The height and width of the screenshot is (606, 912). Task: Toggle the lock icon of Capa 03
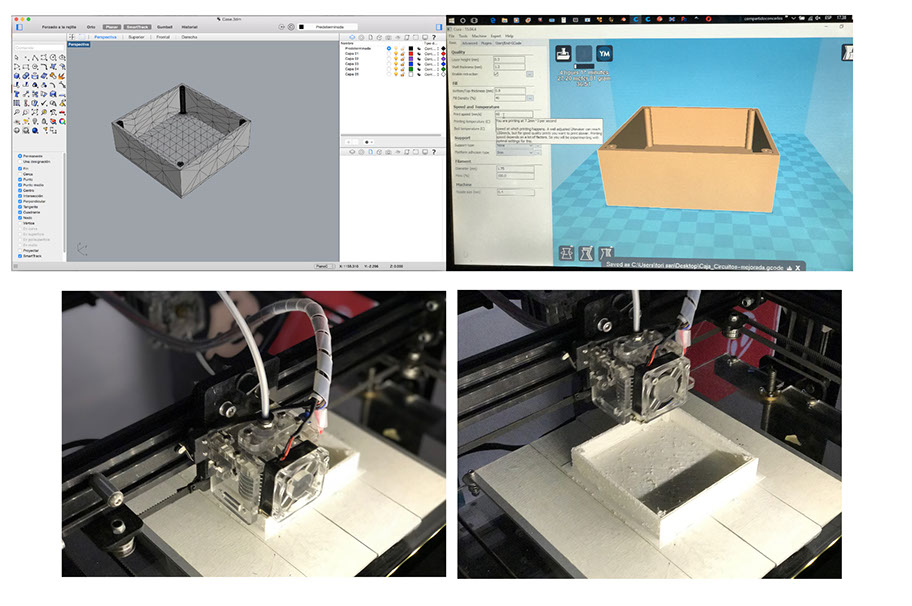pyautogui.click(x=402, y=64)
